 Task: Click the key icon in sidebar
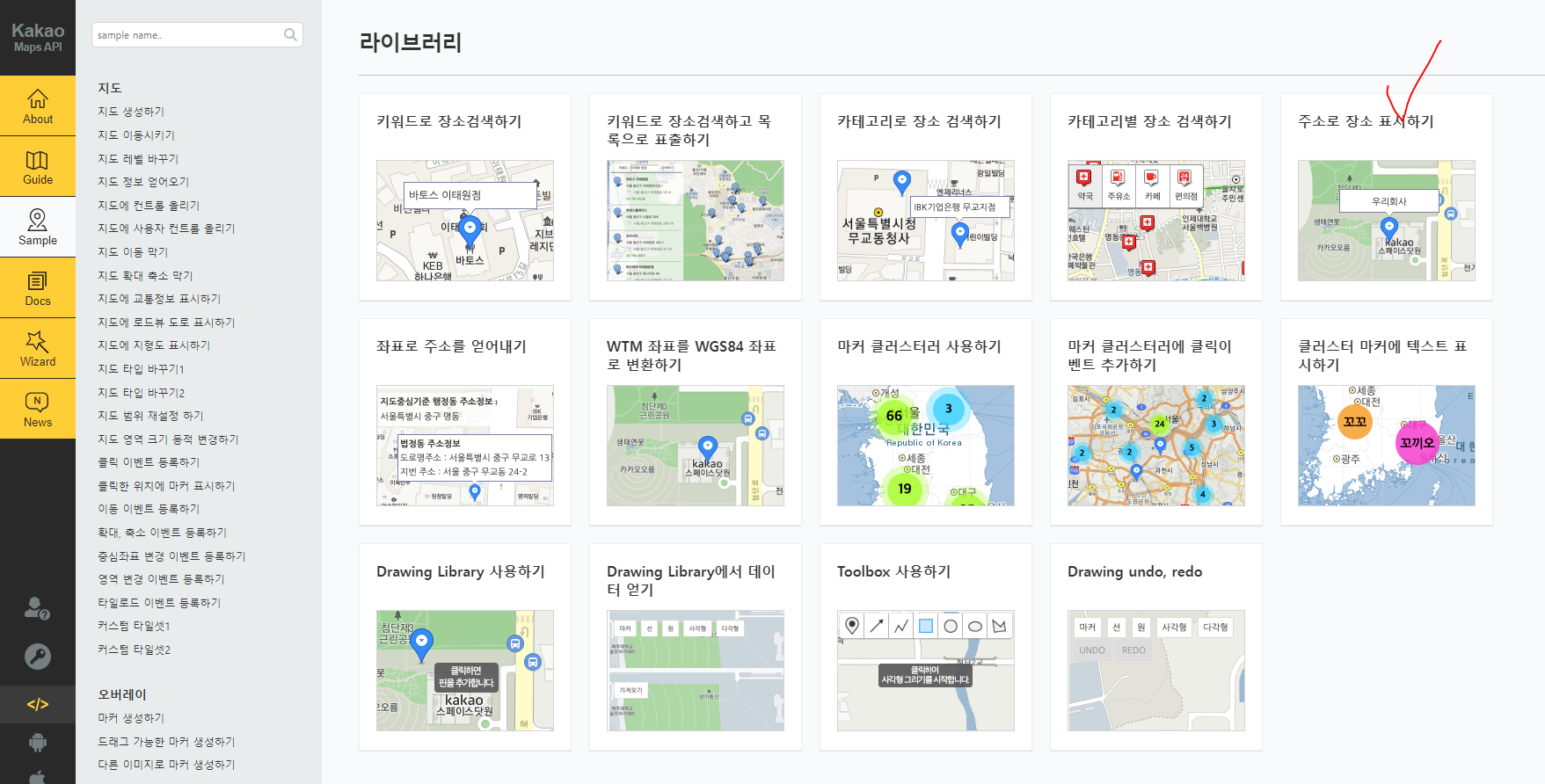38,657
